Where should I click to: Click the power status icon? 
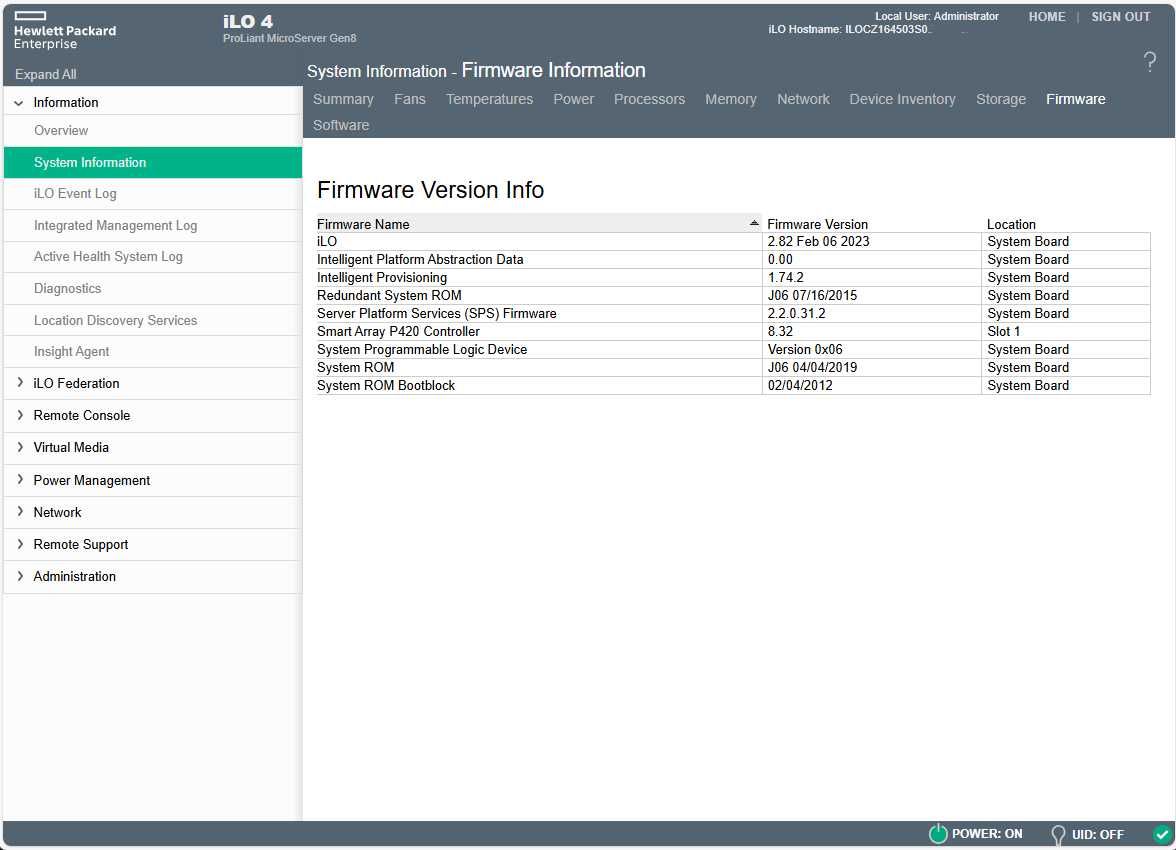pos(938,833)
